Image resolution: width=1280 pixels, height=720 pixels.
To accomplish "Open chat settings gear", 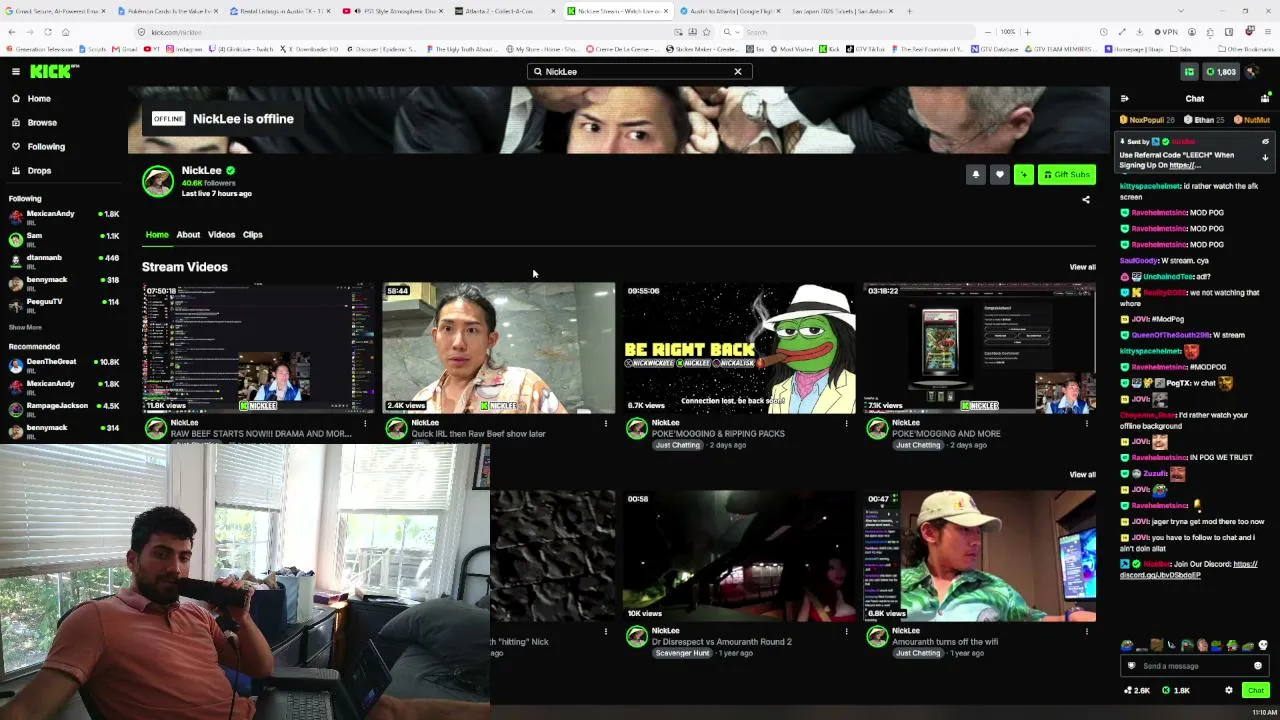I will [1229, 690].
